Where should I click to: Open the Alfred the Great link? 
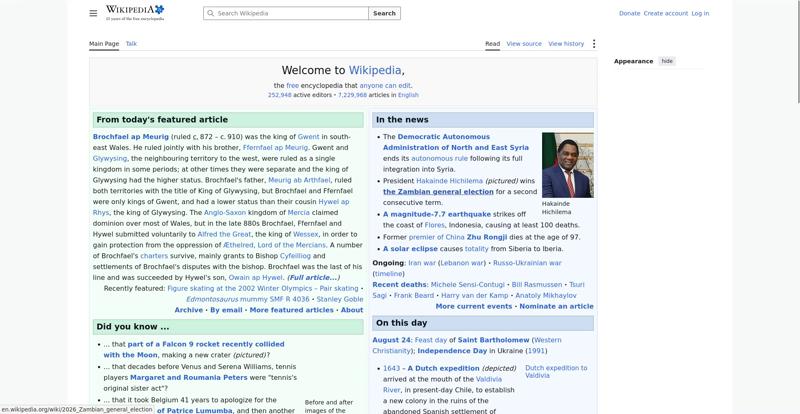pyautogui.click(x=224, y=234)
